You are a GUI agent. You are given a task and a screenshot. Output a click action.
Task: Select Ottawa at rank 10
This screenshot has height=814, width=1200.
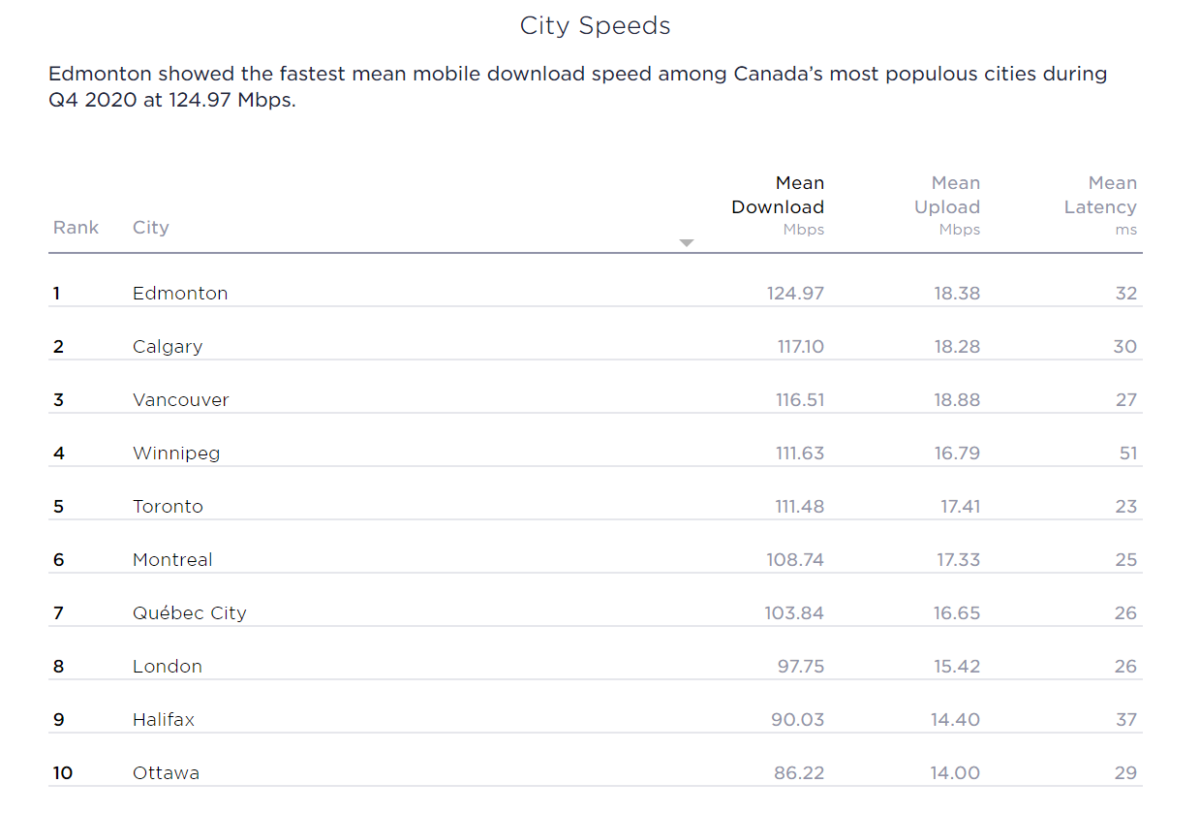(166, 773)
